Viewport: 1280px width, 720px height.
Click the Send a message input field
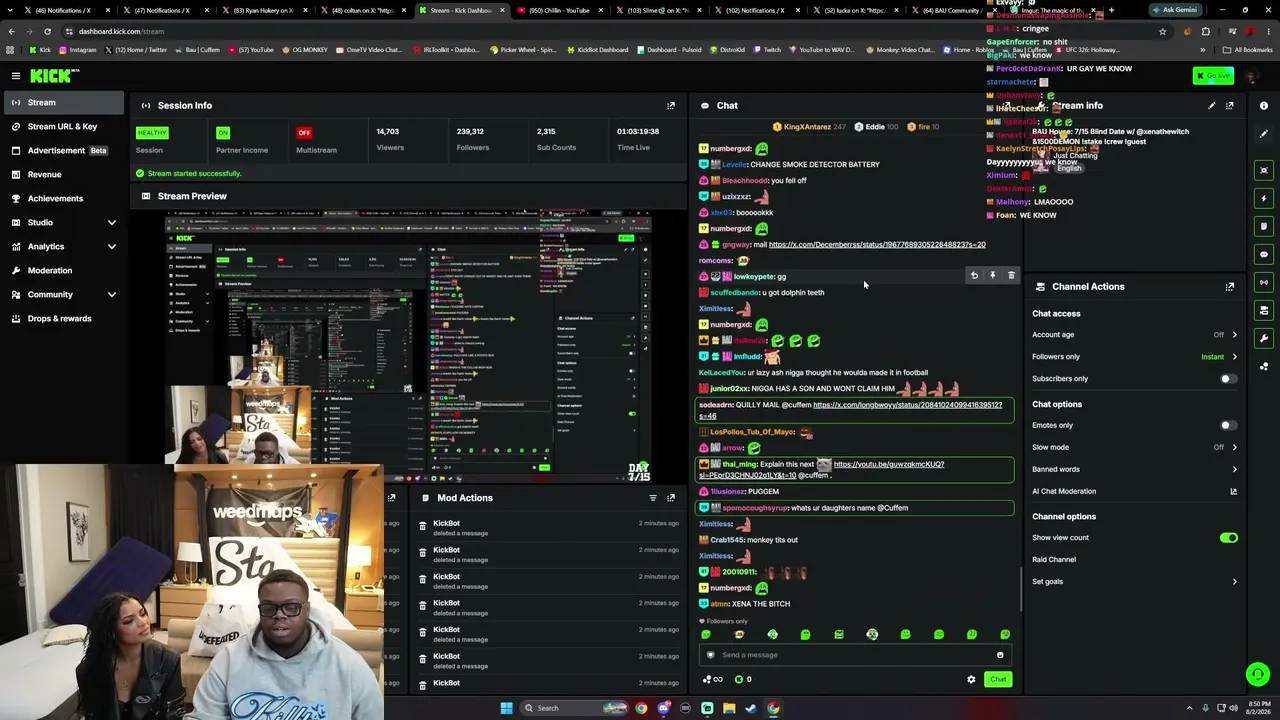tap(855, 655)
